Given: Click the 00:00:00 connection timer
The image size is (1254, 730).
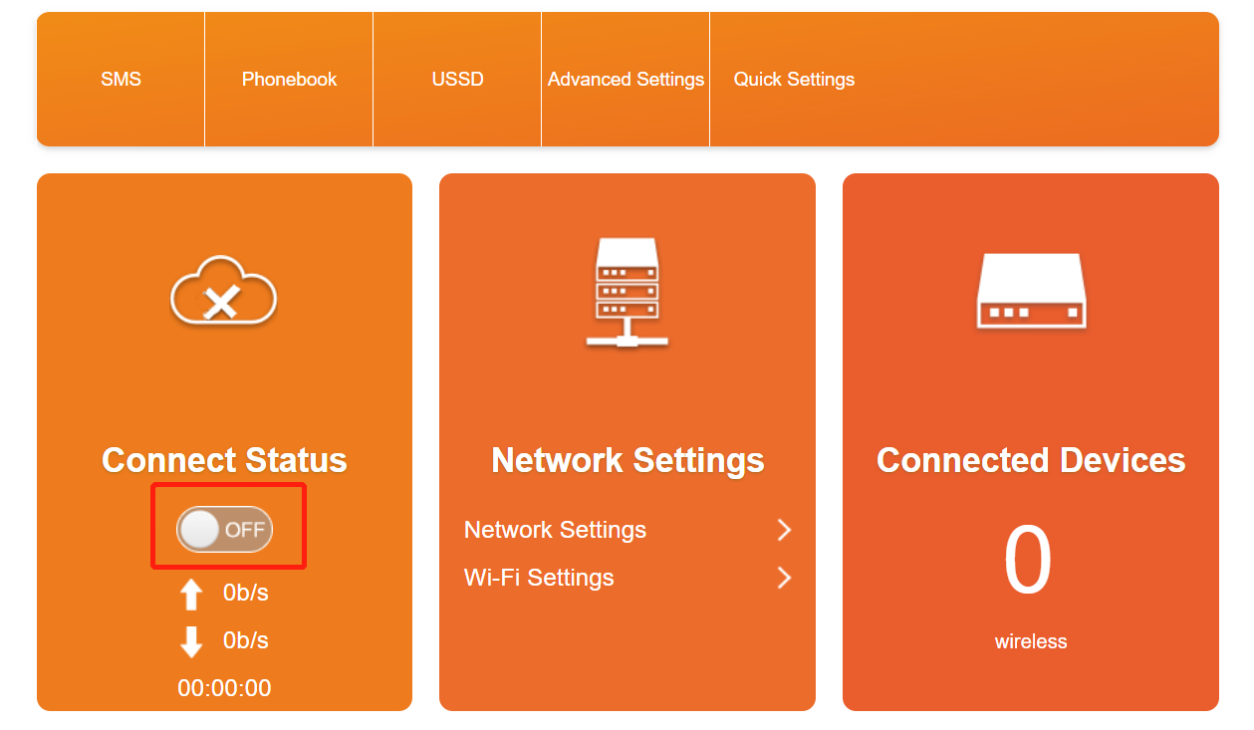Looking at the screenshot, I should (x=224, y=688).
